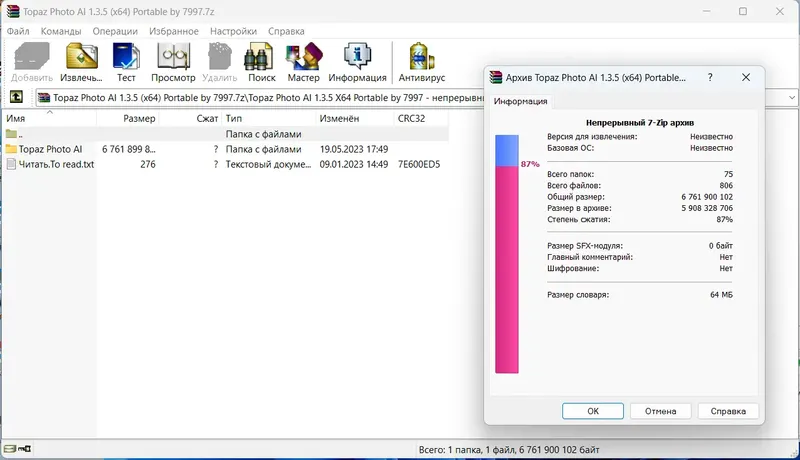Click the WinRAR icon in info dialog title
Image resolution: width=800 pixels, height=460 pixels.
click(495, 78)
